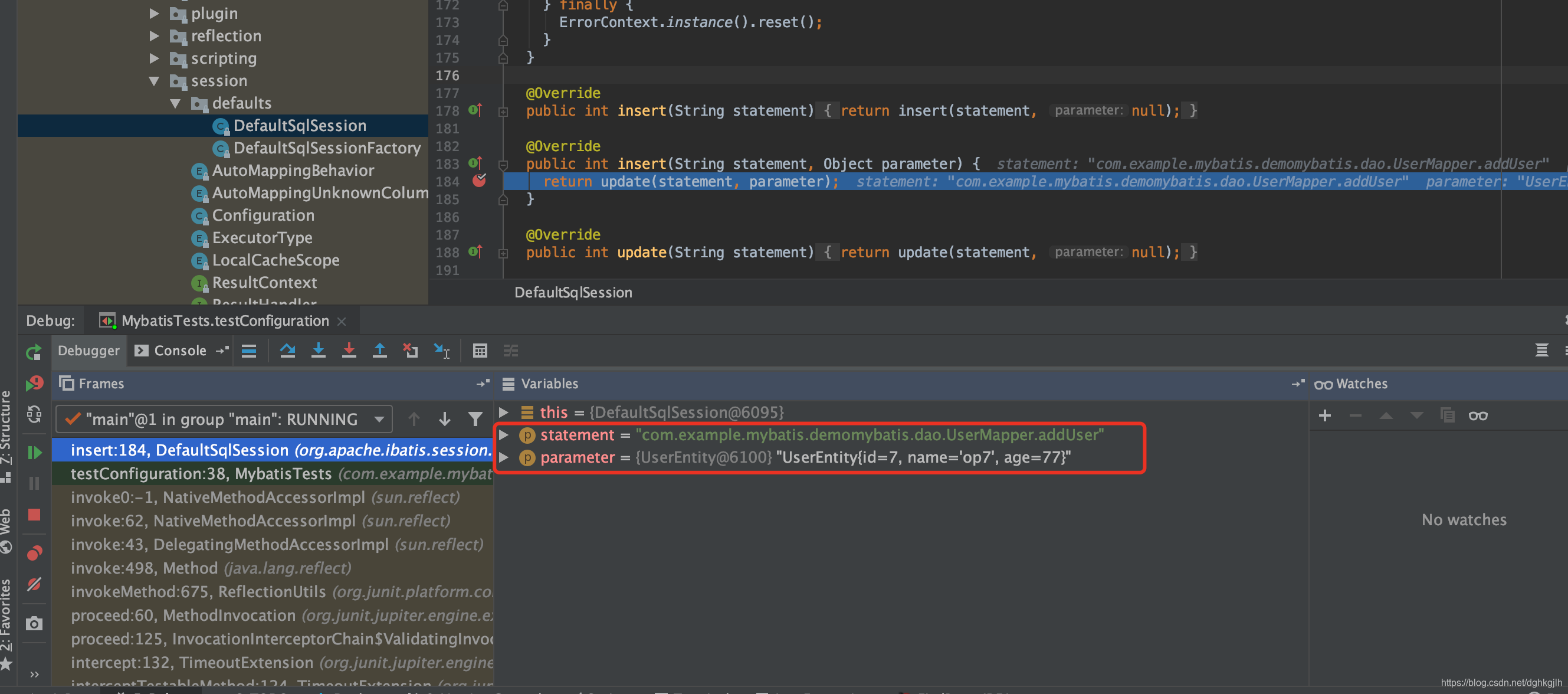Select invoke:498, Method stack frame
The width and height of the screenshot is (1568, 694).
[x=273, y=568]
